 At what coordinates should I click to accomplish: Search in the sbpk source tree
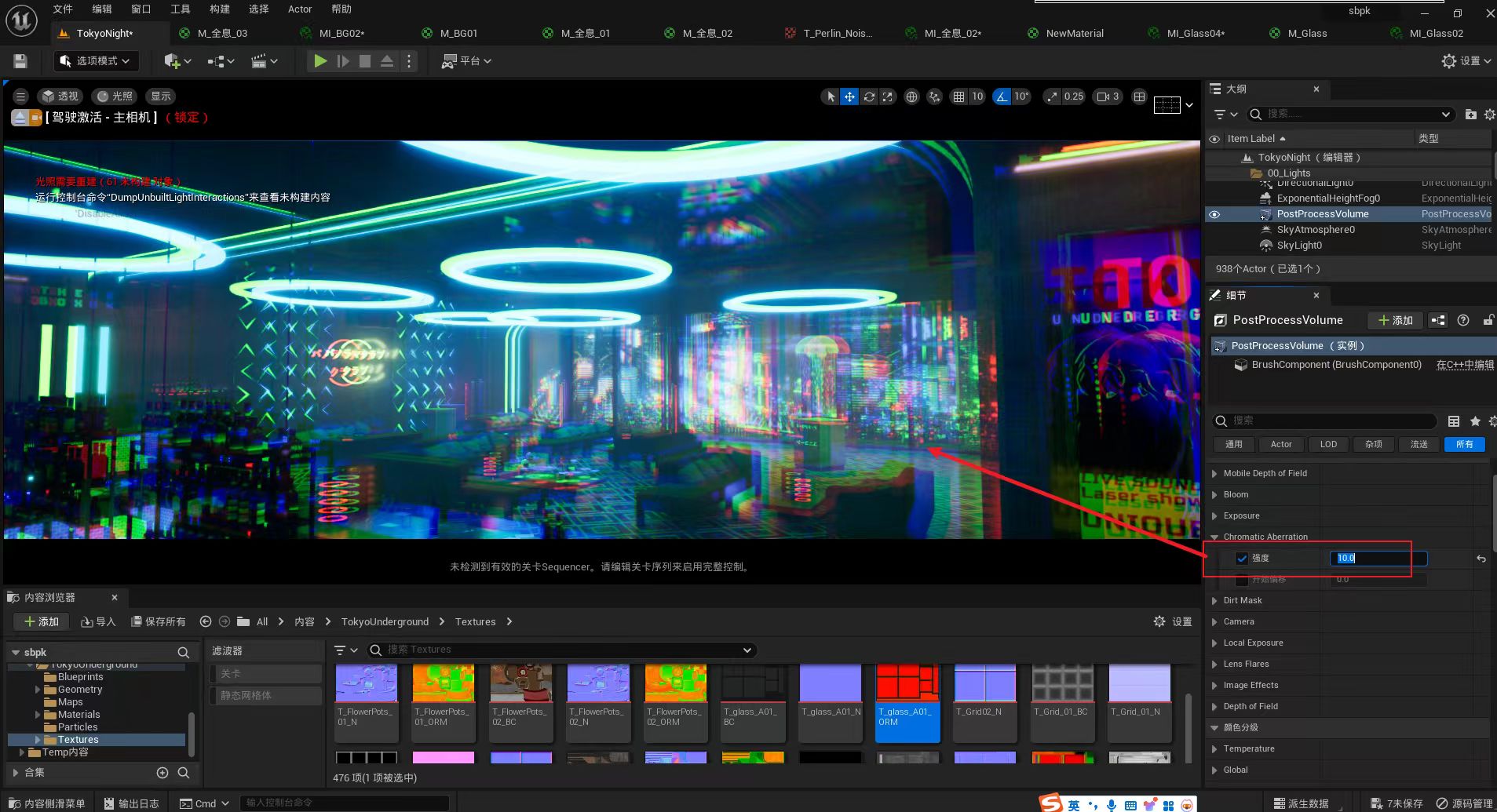[x=183, y=653]
